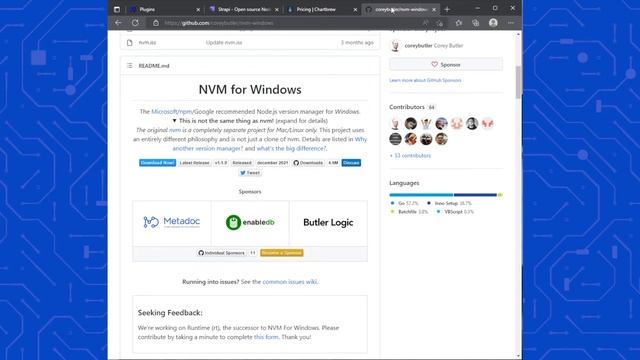Open the Go 57.2% language link
The height and width of the screenshot is (360, 640).
[x=404, y=203]
